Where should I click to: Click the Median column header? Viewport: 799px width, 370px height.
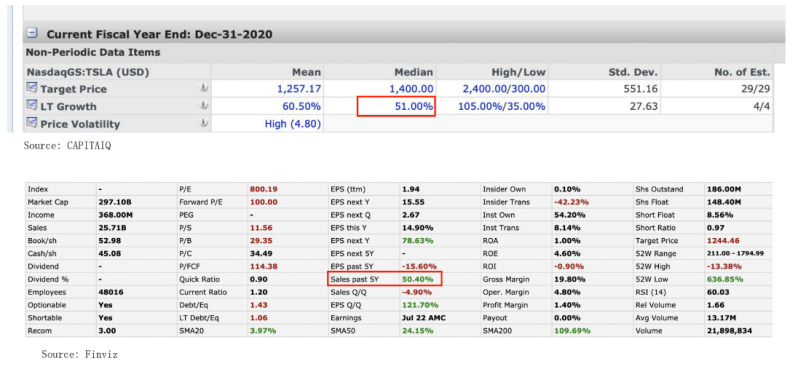point(413,72)
